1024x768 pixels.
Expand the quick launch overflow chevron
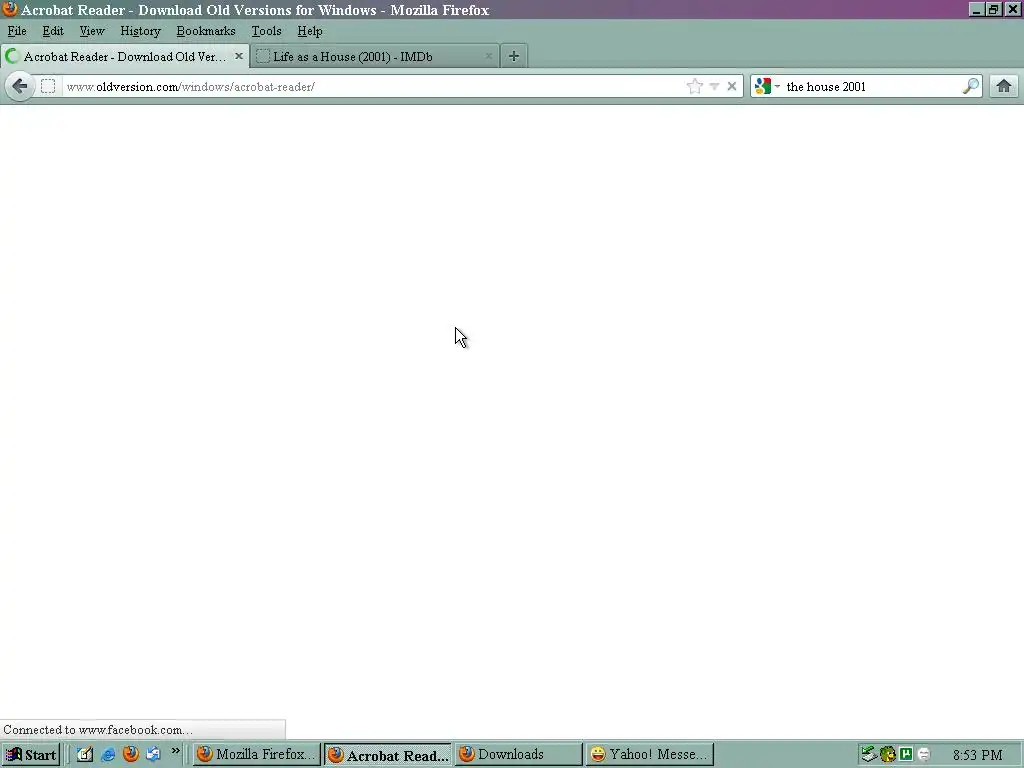[x=176, y=751]
